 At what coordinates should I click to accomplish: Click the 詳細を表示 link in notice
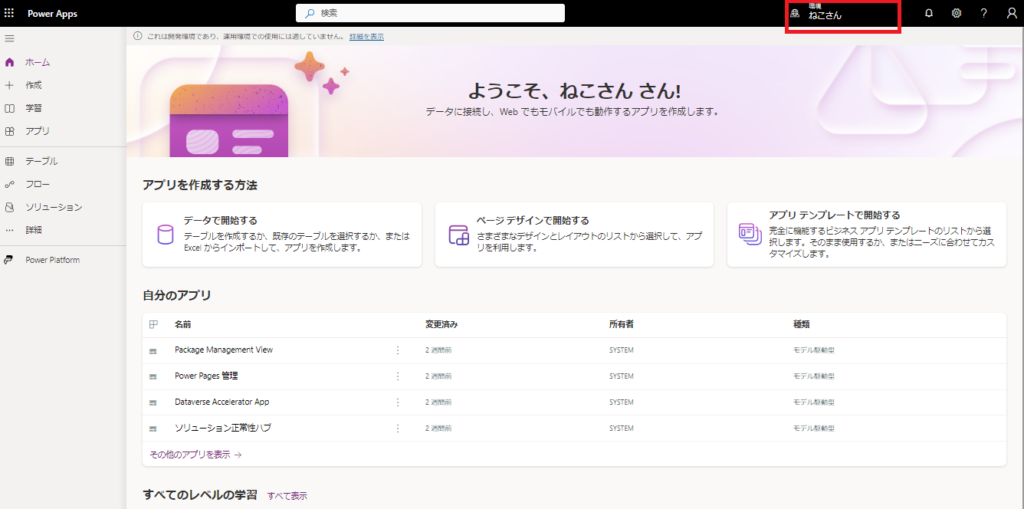(366, 37)
